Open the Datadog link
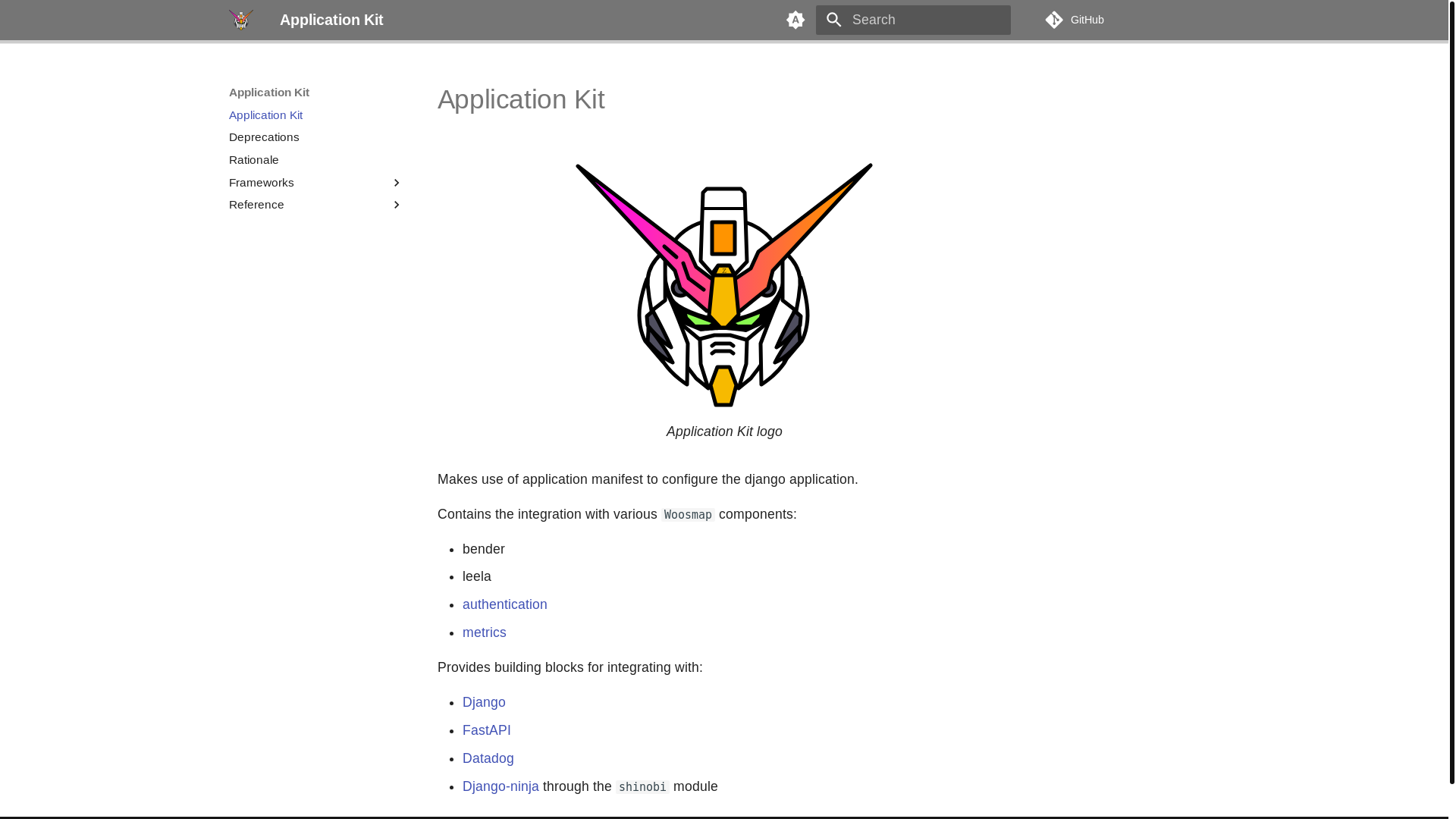Image resolution: width=1456 pixels, height=819 pixels. click(x=488, y=758)
